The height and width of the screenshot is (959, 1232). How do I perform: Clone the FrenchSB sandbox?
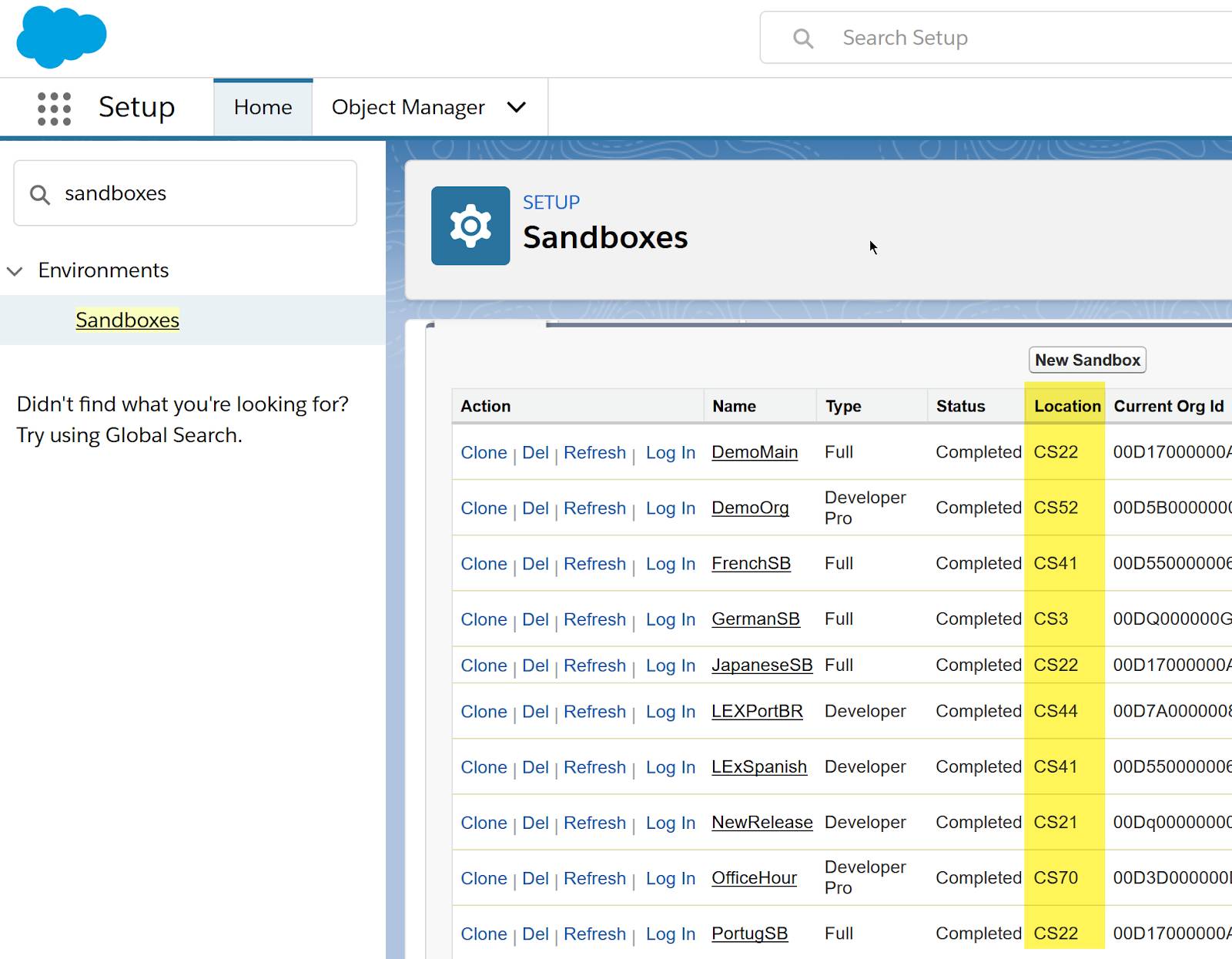point(484,564)
